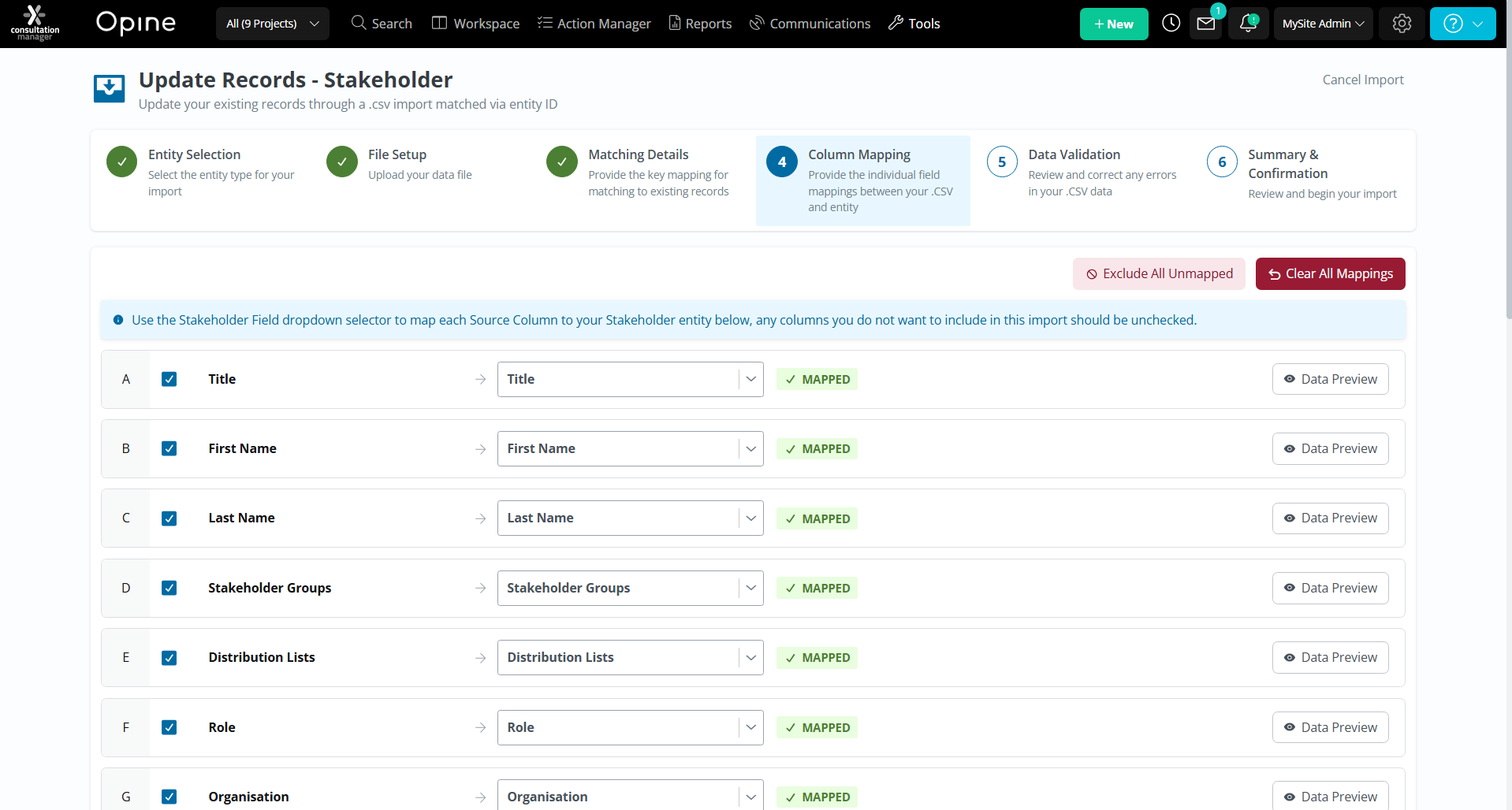Image resolution: width=1512 pixels, height=810 pixels.
Task: Click the Consultation Manager logo
Action: point(35,24)
